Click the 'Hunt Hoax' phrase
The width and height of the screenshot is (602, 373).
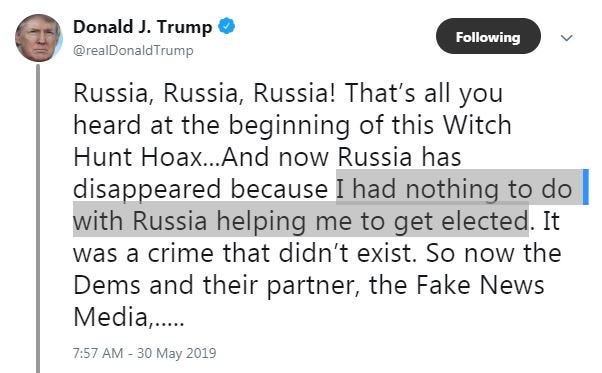click(138, 157)
